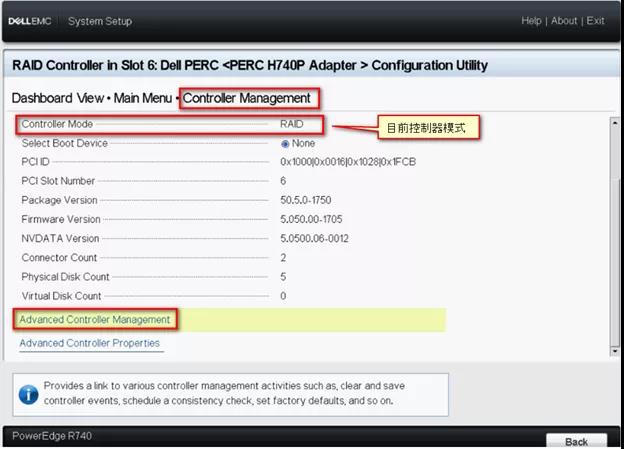Click the scrollbar down arrow
624x449 pixels.
(x=615, y=351)
